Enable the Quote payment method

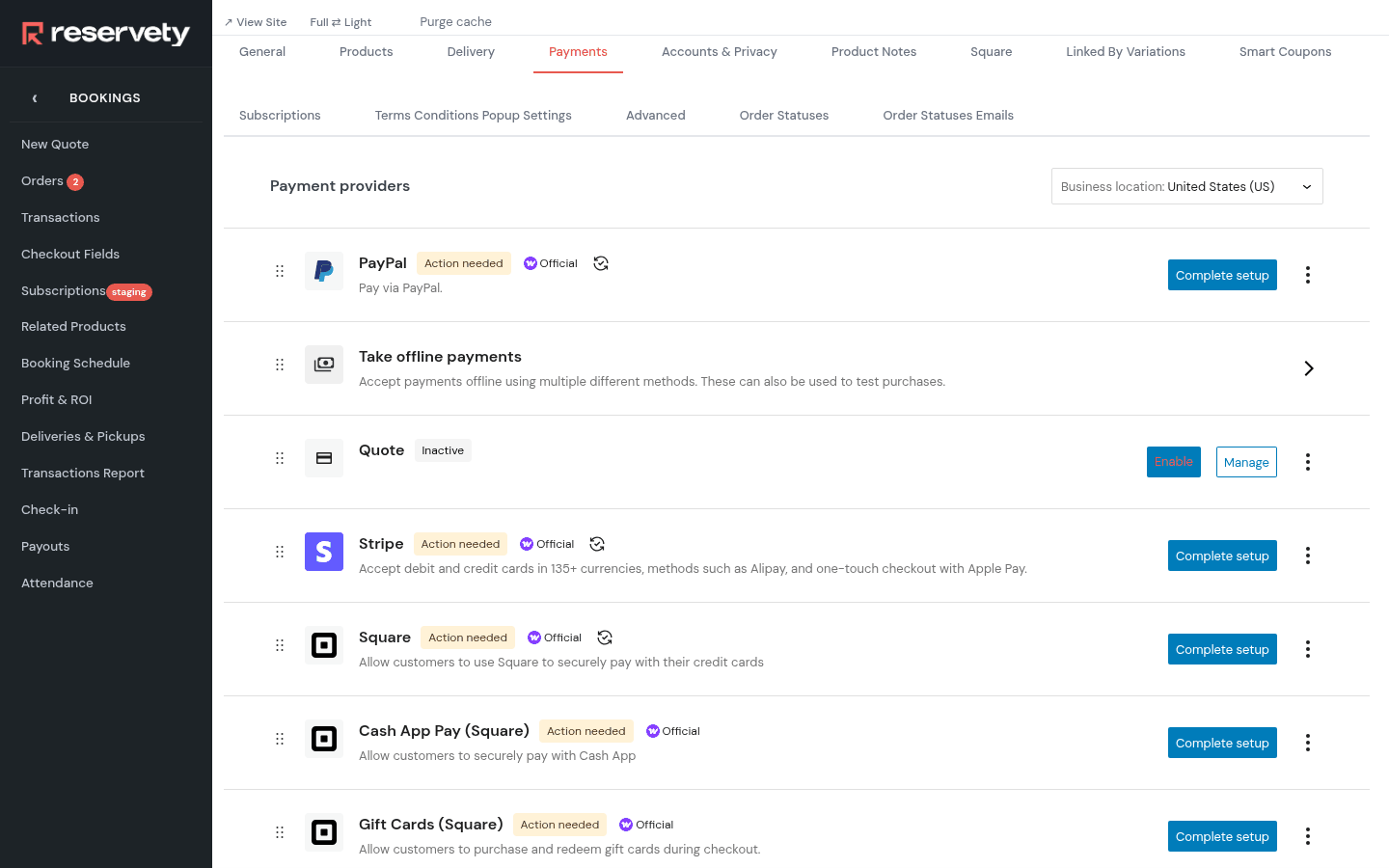click(1174, 462)
